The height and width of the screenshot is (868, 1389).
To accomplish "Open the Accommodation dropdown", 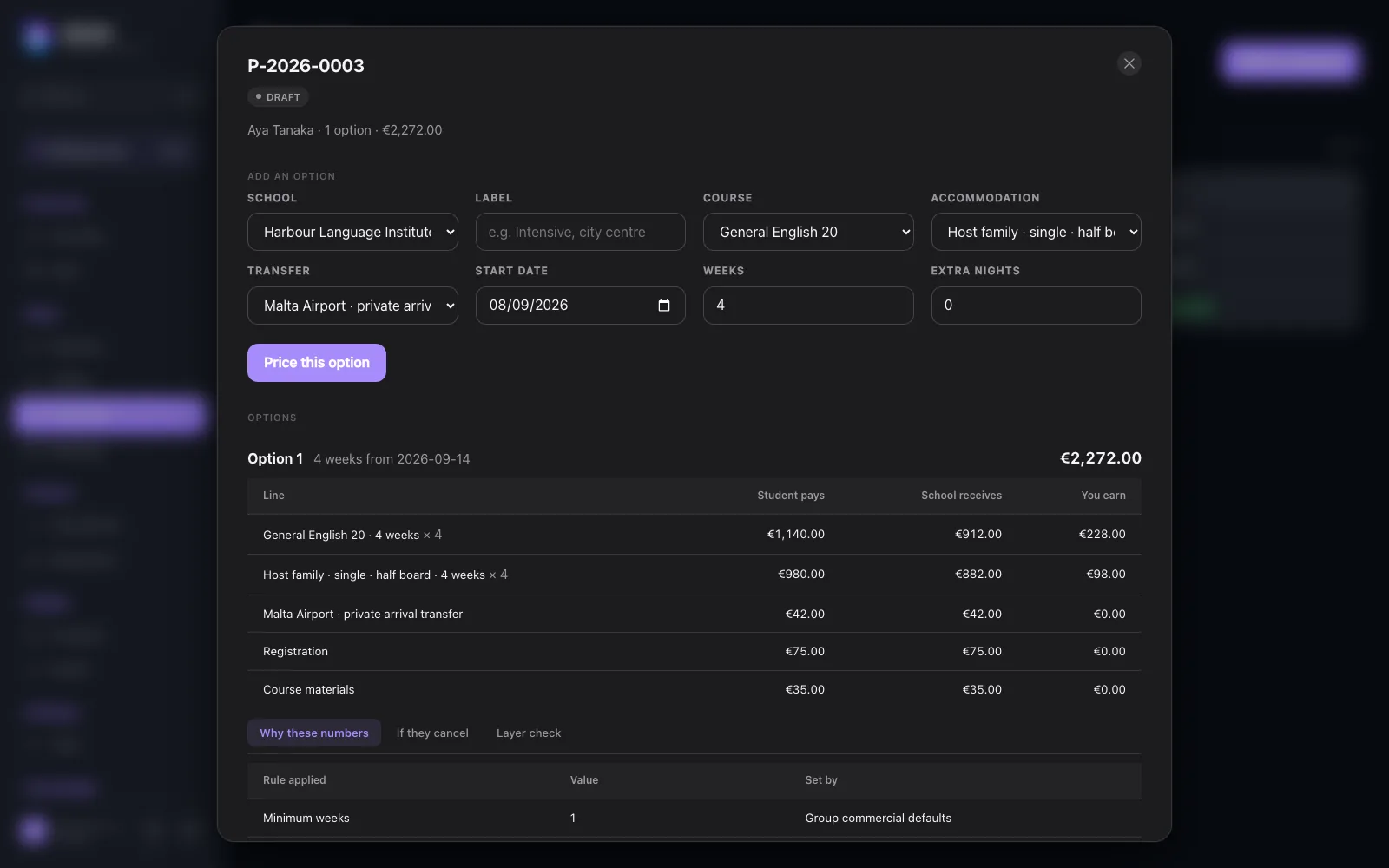I will click(1036, 232).
